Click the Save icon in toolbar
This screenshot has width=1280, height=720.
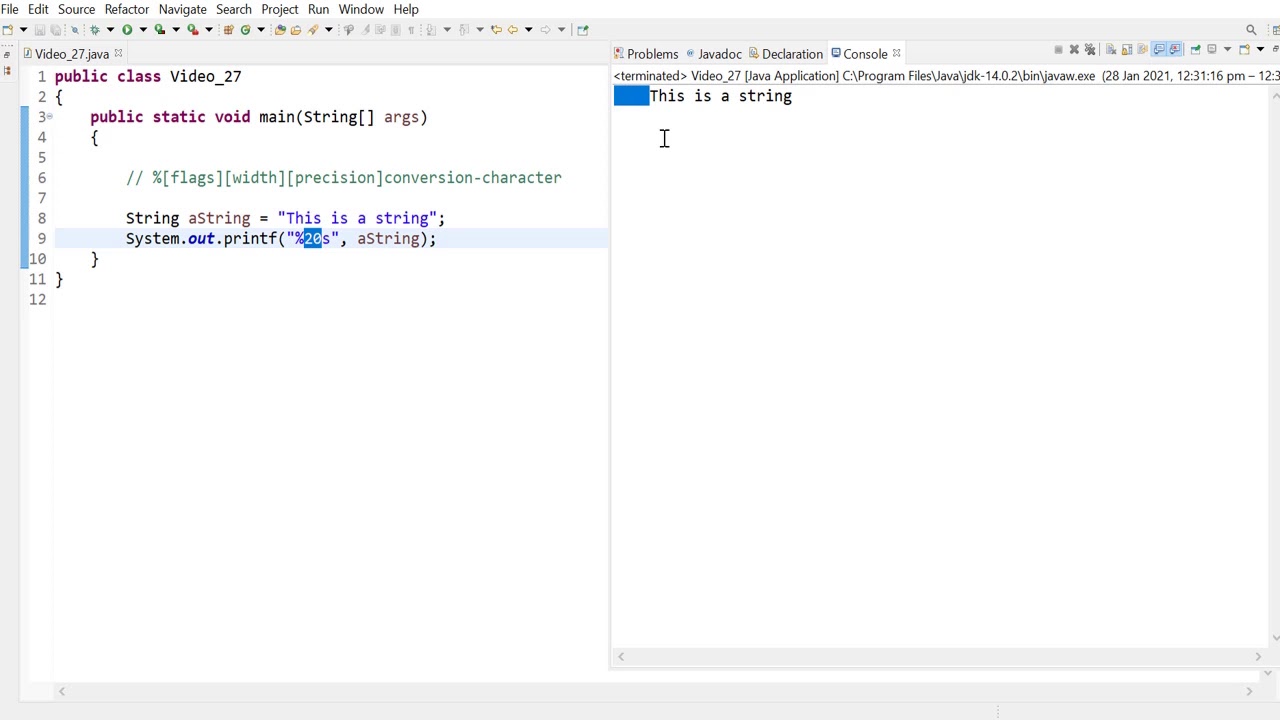pyautogui.click(x=39, y=29)
